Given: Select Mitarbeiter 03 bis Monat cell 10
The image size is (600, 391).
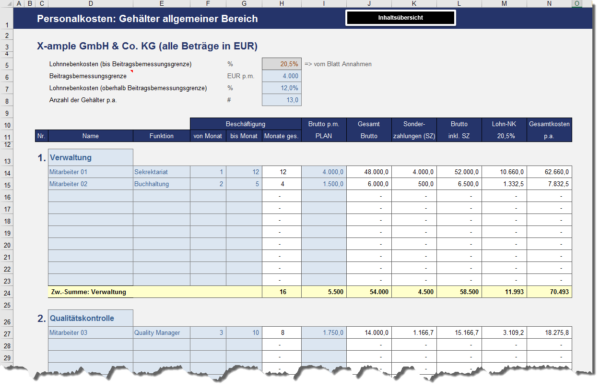Looking at the screenshot, I should click(244, 333).
